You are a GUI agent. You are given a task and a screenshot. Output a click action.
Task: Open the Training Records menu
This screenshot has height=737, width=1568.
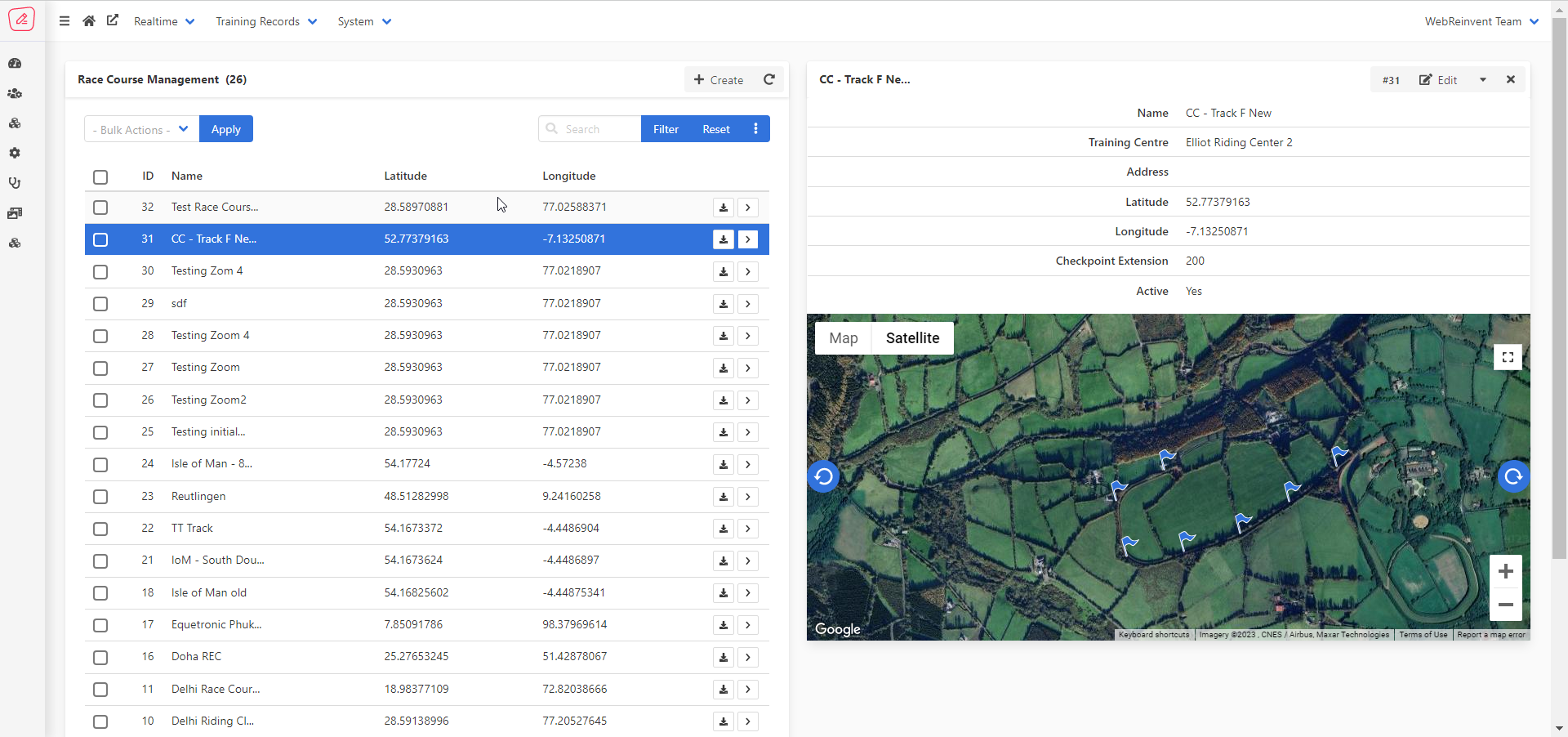click(x=265, y=21)
